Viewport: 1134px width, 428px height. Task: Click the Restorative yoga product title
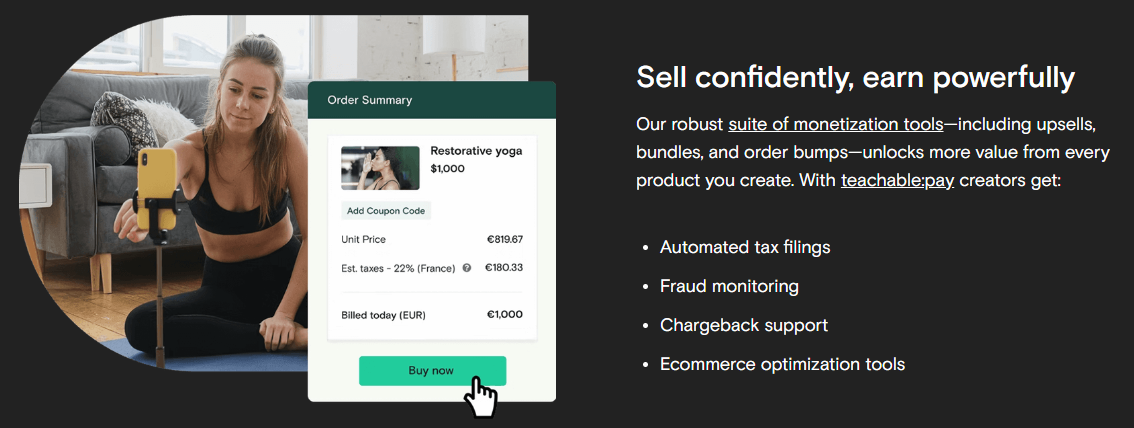[x=476, y=151]
